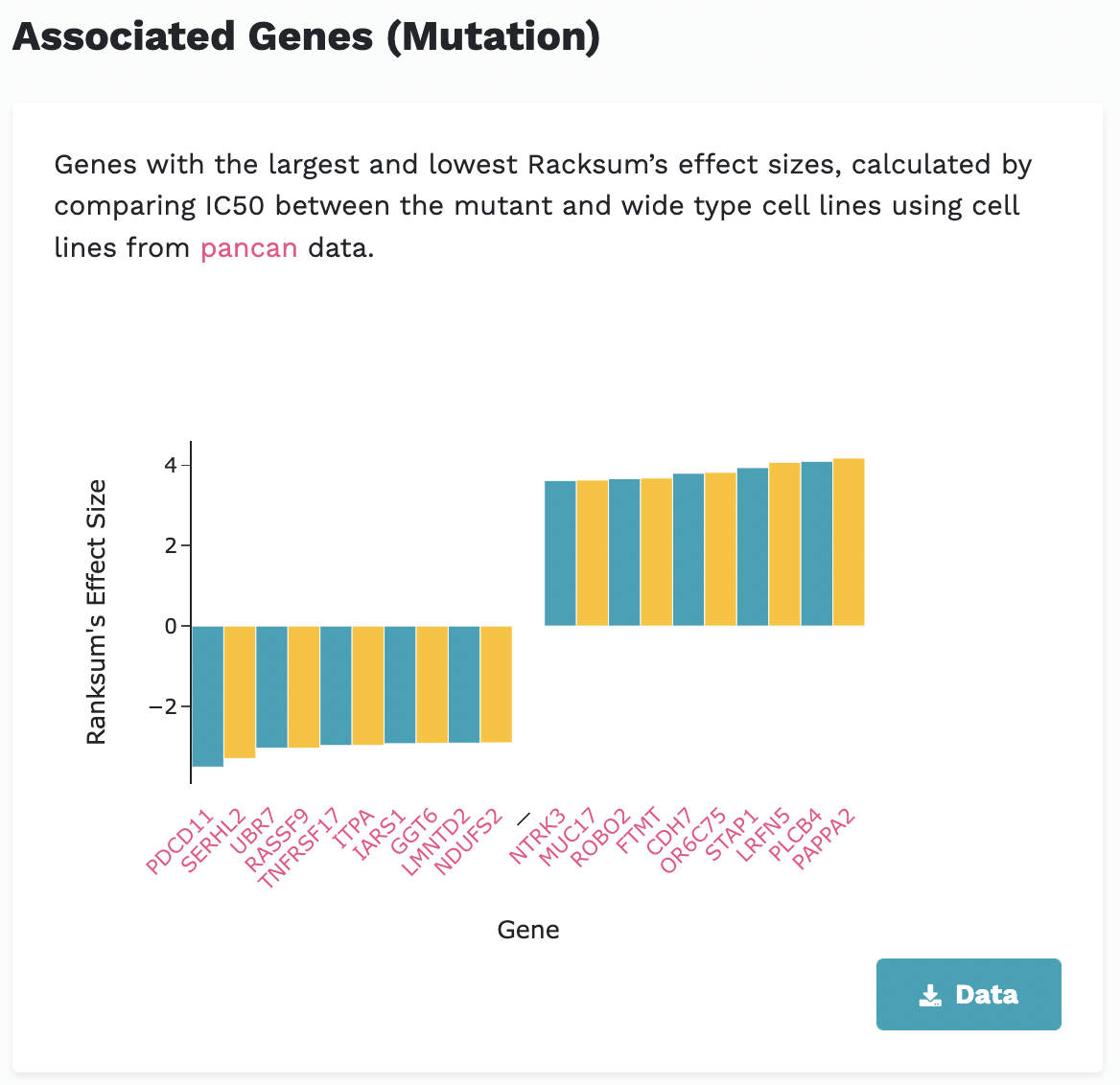1120x1085 pixels.
Task: Open the NDUFS2 gene link
Action: (468, 843)
